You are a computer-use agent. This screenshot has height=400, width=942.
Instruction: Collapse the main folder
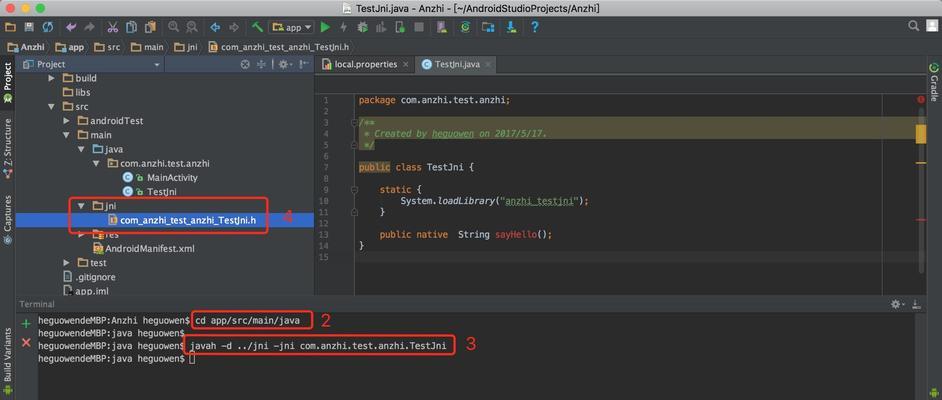click(66, 135)
